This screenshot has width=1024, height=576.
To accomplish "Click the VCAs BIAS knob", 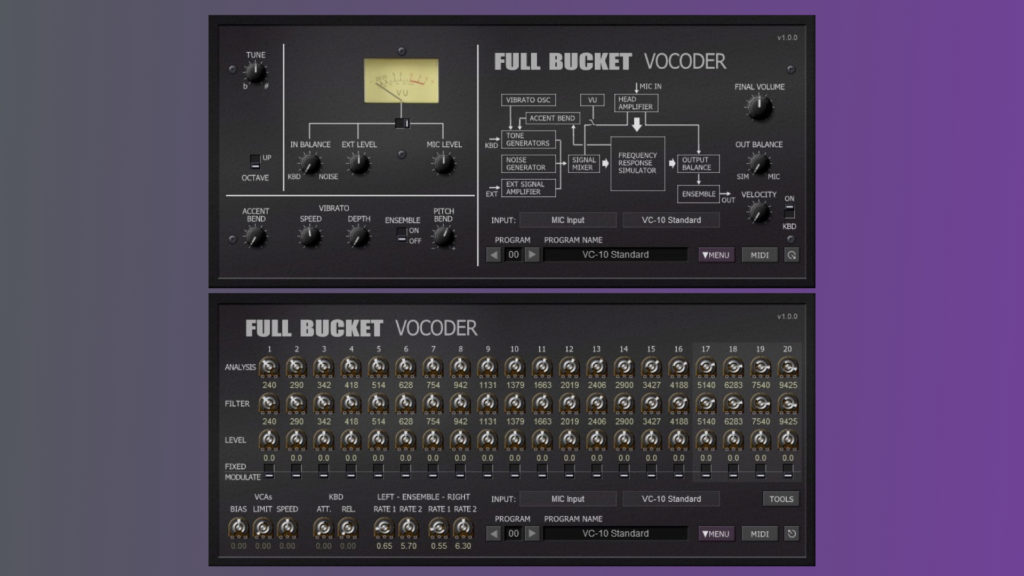I will [x=238, y=527].
